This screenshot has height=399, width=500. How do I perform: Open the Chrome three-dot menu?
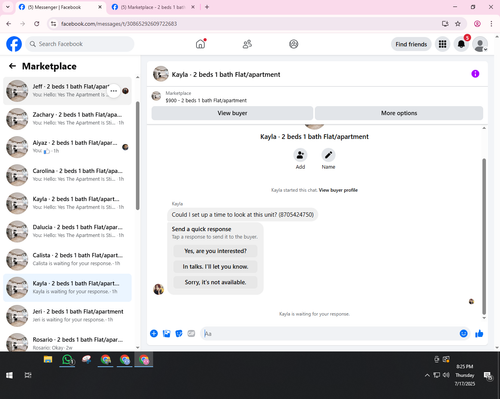(x=491, y=24)
